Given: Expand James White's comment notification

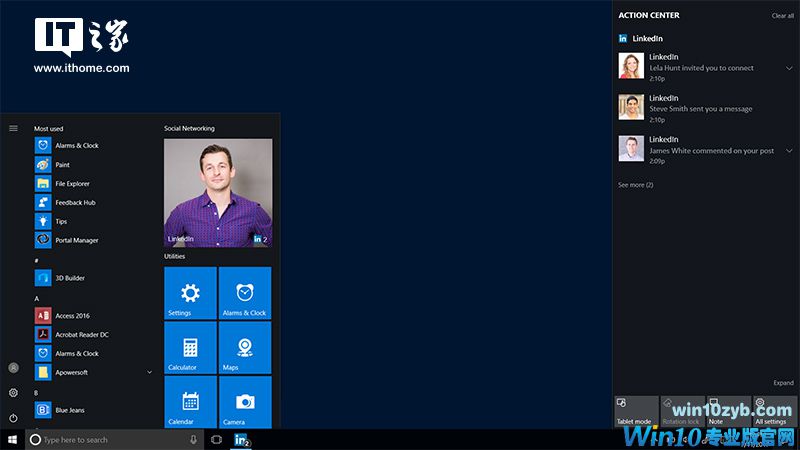Looking at the screenshot, I should click(x=790, y=151).
